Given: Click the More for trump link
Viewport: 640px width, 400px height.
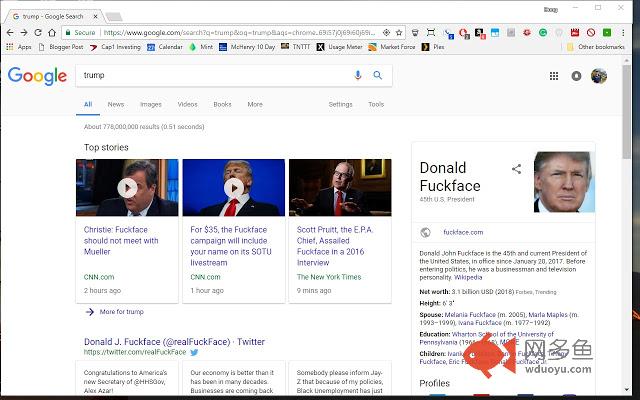Looking at the screenshot, I should tap(115, 312).
